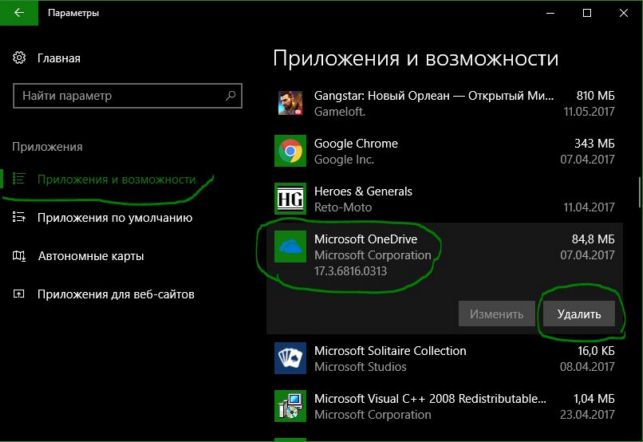This screenshot has width=643, height=442.
Task: Select the Google Chrome app name
Action: coord(356,144)
